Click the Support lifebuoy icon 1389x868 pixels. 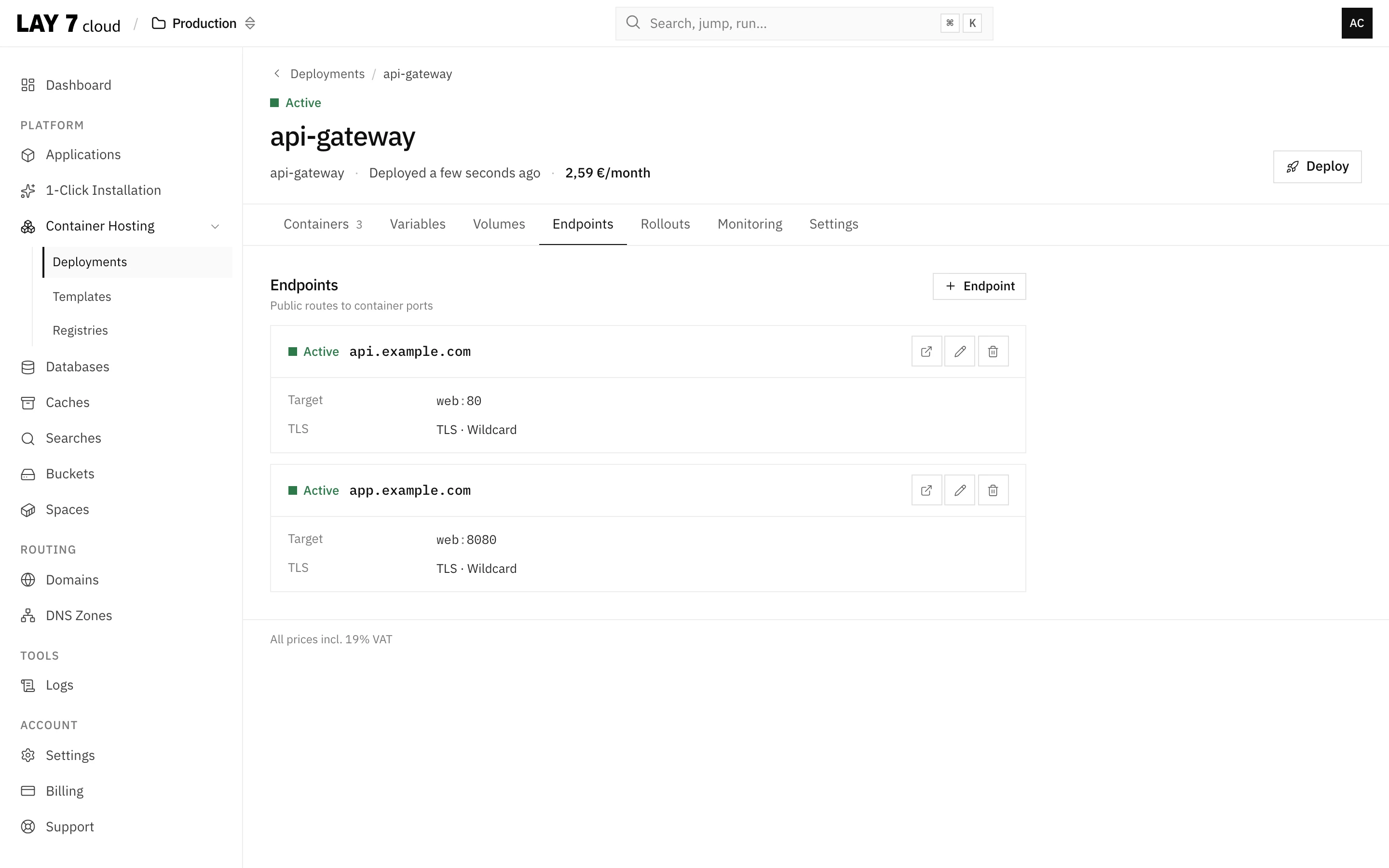27,827
